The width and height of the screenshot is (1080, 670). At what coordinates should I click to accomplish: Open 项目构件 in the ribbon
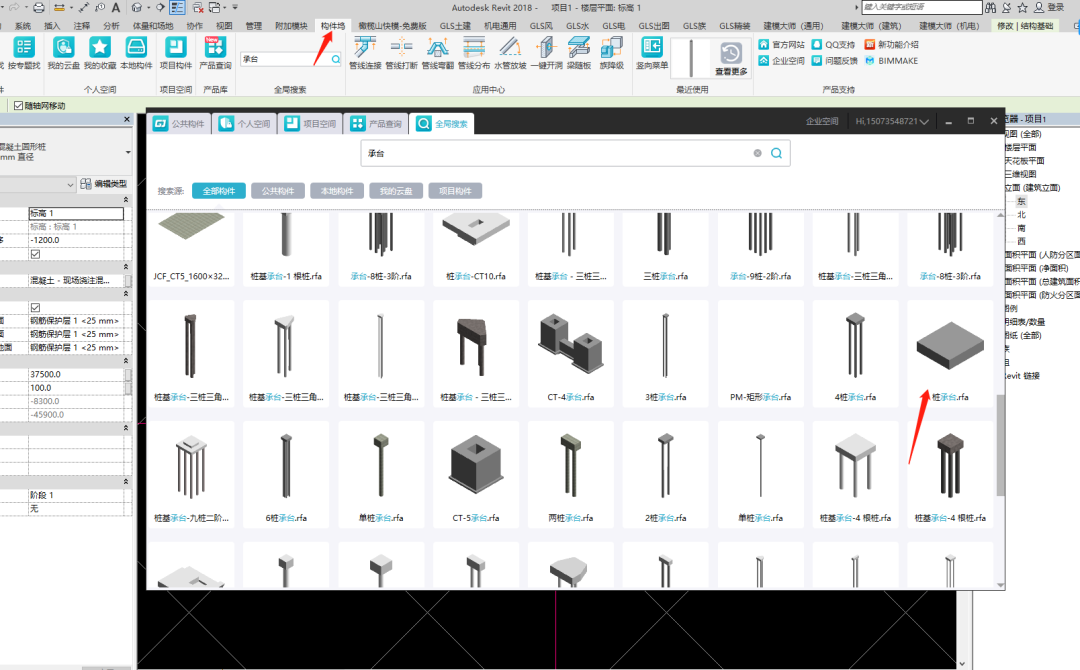[x=176, y=53]
